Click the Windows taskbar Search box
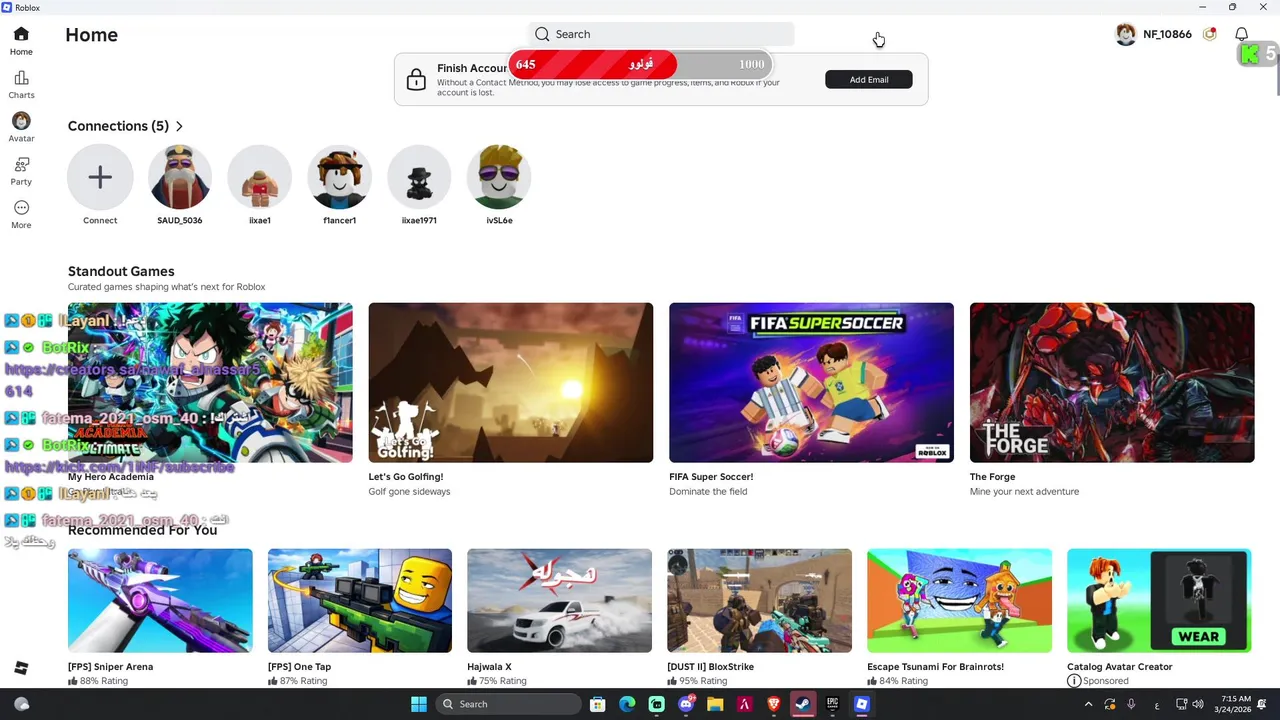The width and height of the screenshot is (1280, 720). tap(510, 704)
